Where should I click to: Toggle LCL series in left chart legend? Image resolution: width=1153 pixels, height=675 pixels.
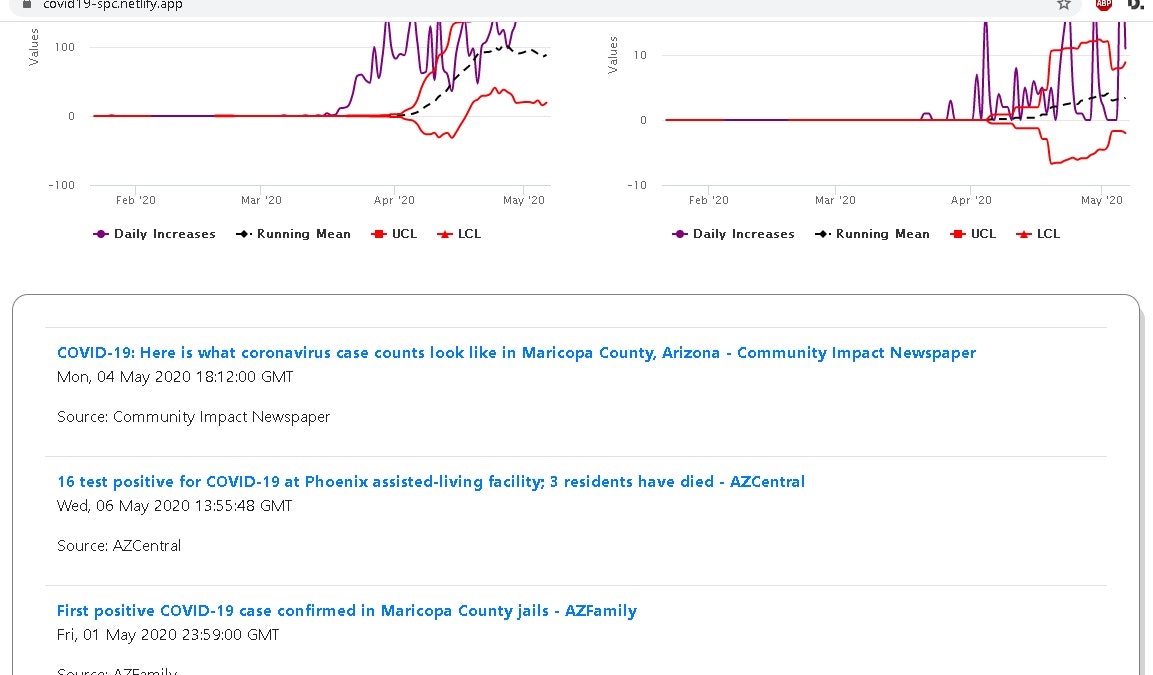tap(459, 234)
